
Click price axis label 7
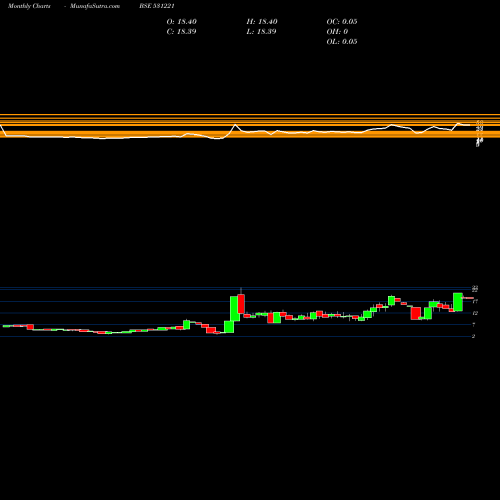point(473,325)
